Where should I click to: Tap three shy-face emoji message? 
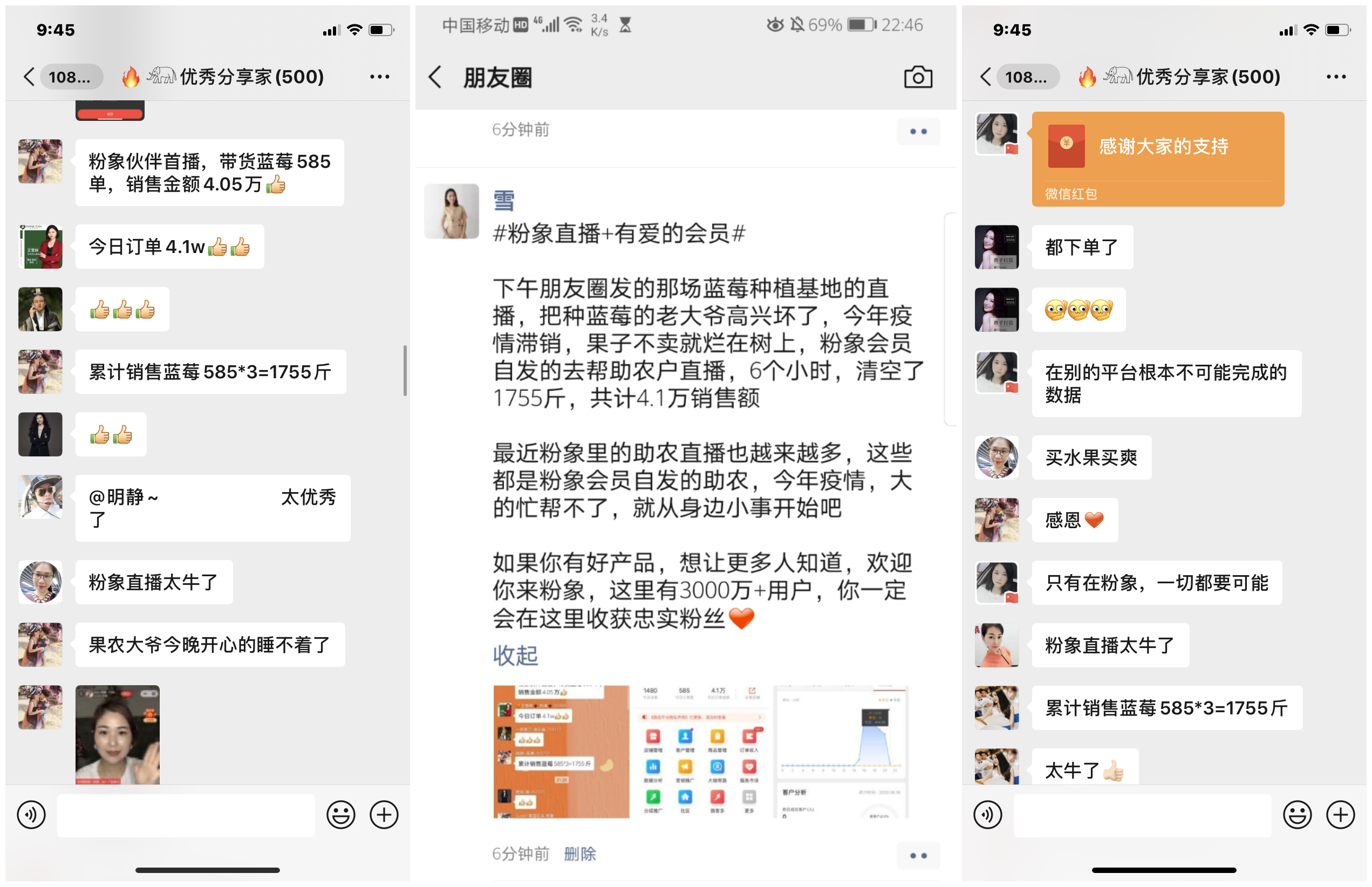[x=1079, y=310]
